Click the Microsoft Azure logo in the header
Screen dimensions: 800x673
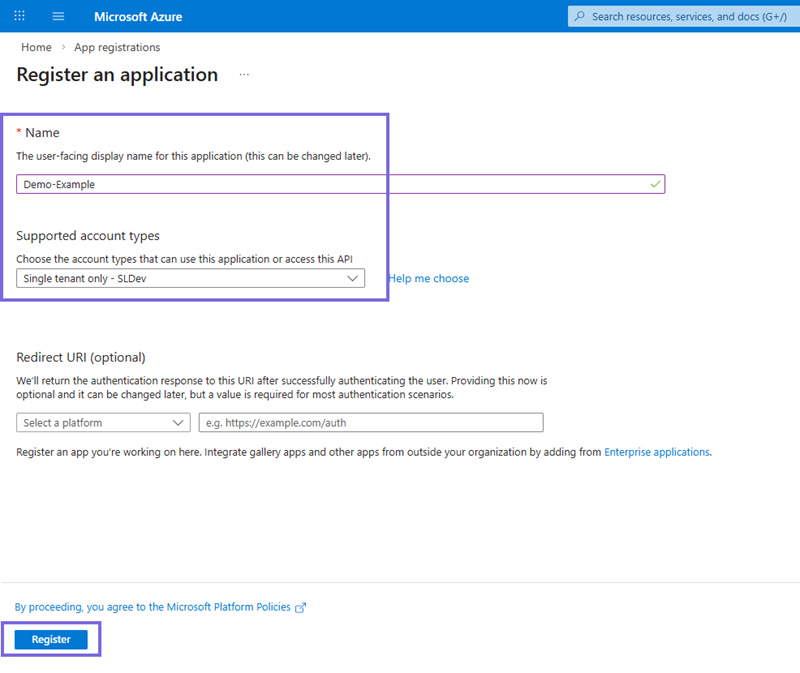tap(139, 15)
